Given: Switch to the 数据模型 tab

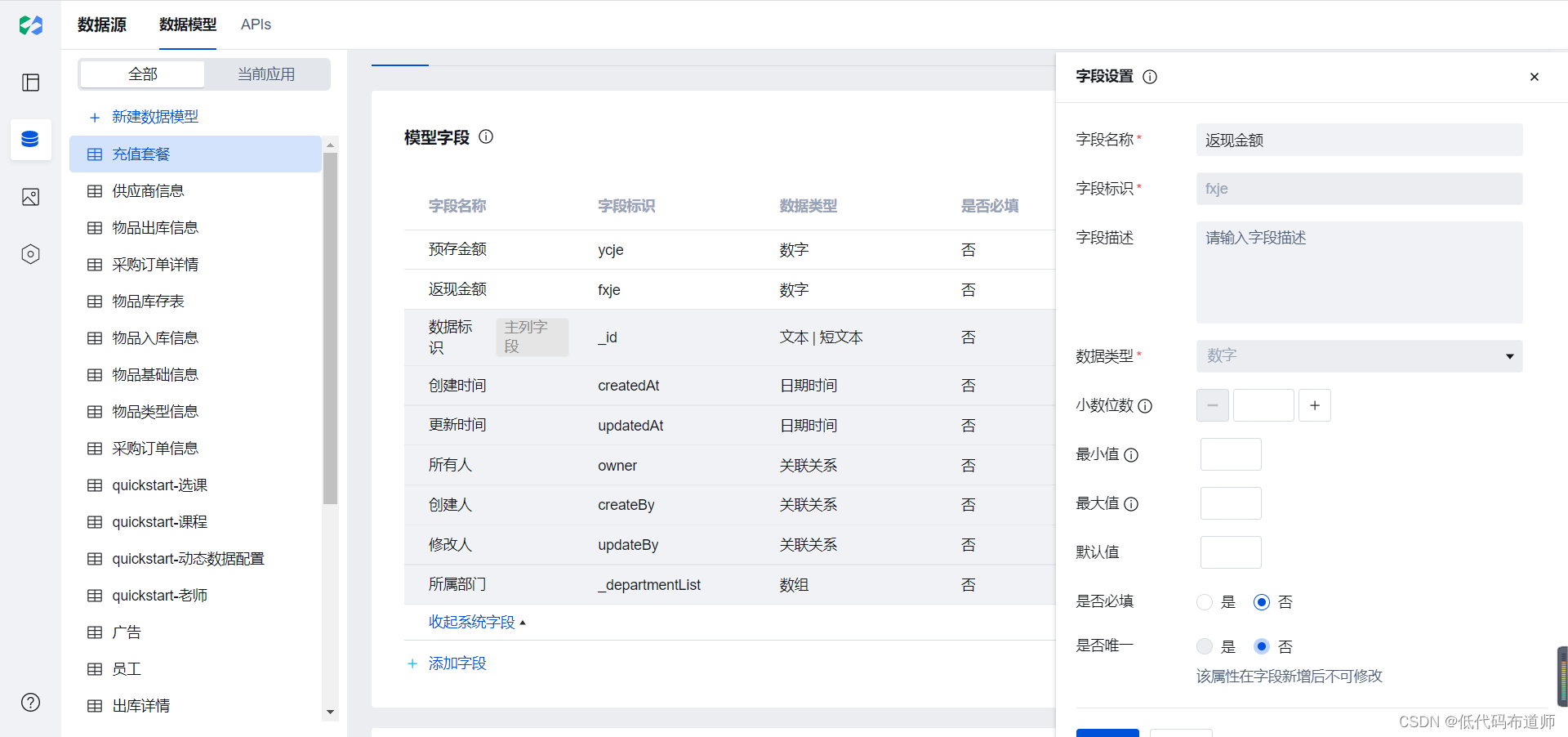Looking at the screenshot, I should (x=188, y=25).
